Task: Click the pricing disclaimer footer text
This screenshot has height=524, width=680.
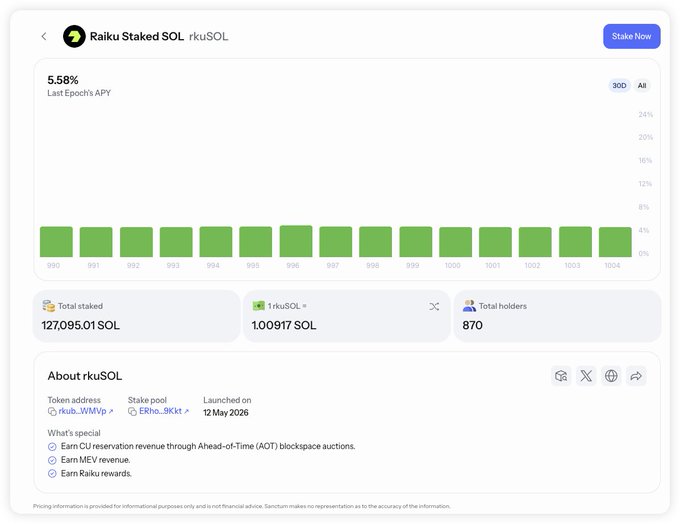Action: coord(242,506)
